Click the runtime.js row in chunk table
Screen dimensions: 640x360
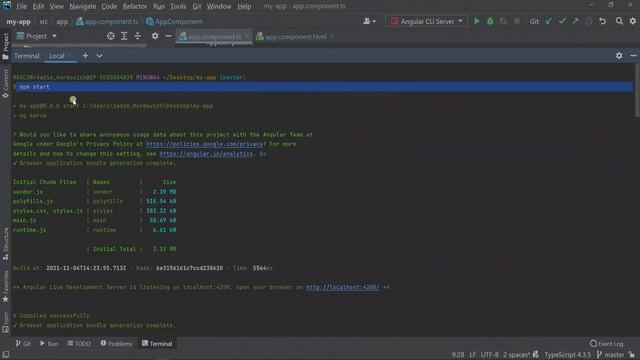(94, 230)
